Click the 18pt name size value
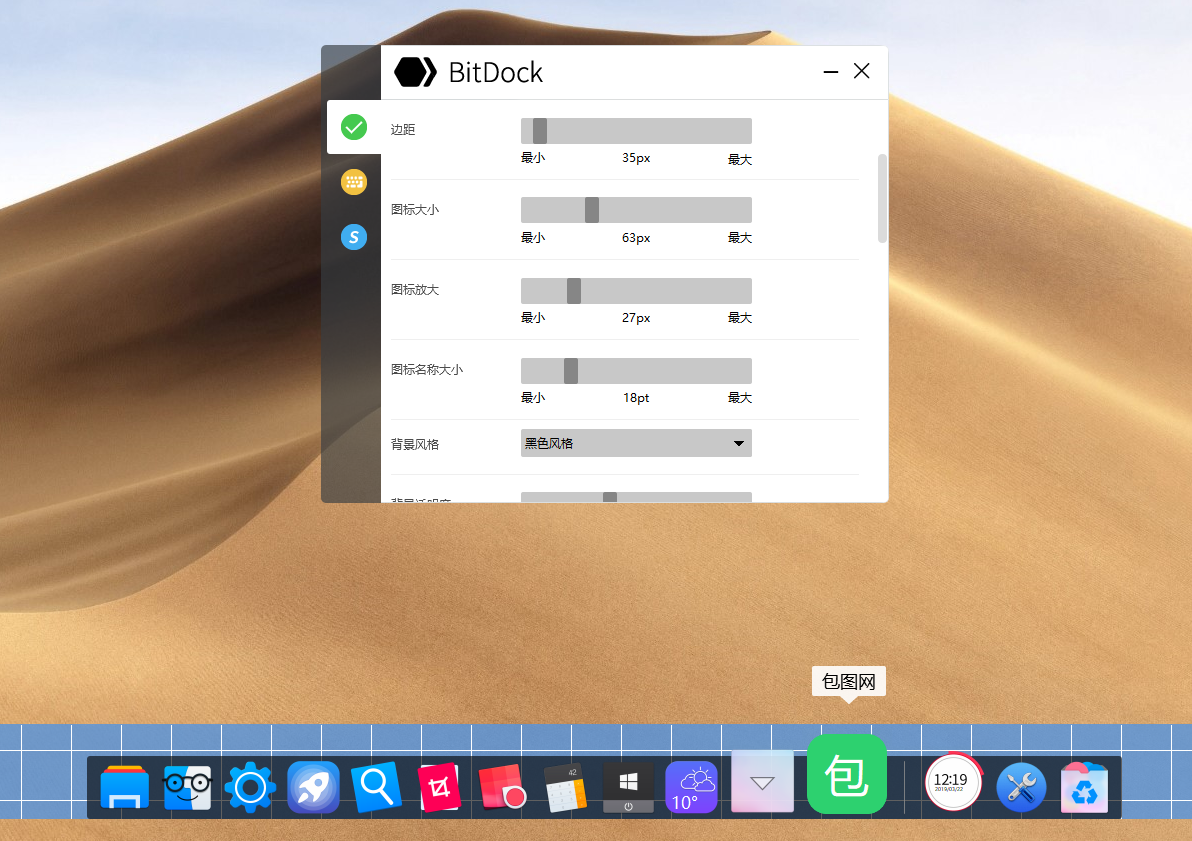Screen dimensions: 1192x841 (x=636, y=398)
